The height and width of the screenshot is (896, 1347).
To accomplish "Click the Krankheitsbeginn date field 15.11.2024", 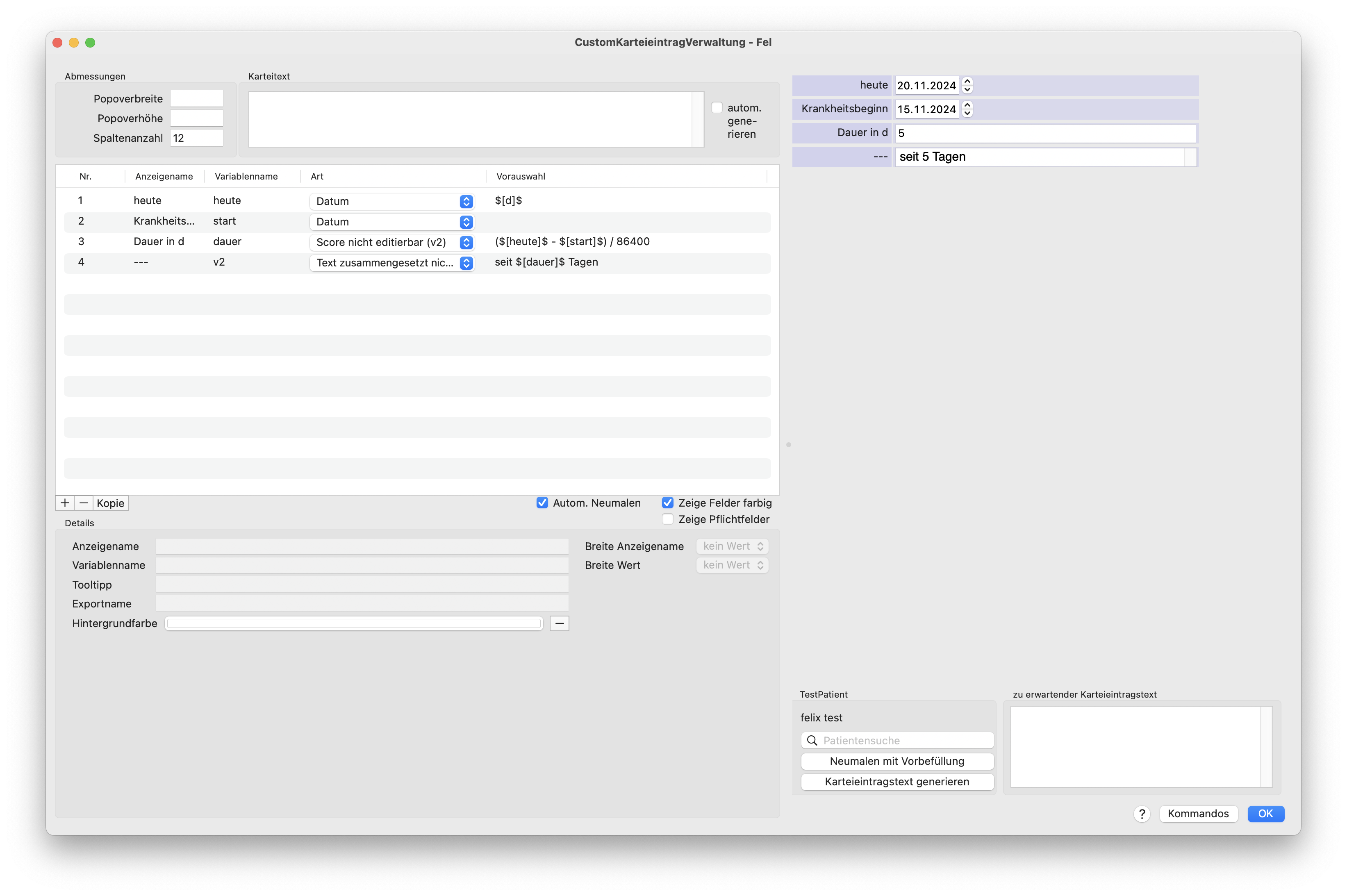I will [x=926, y=109].
